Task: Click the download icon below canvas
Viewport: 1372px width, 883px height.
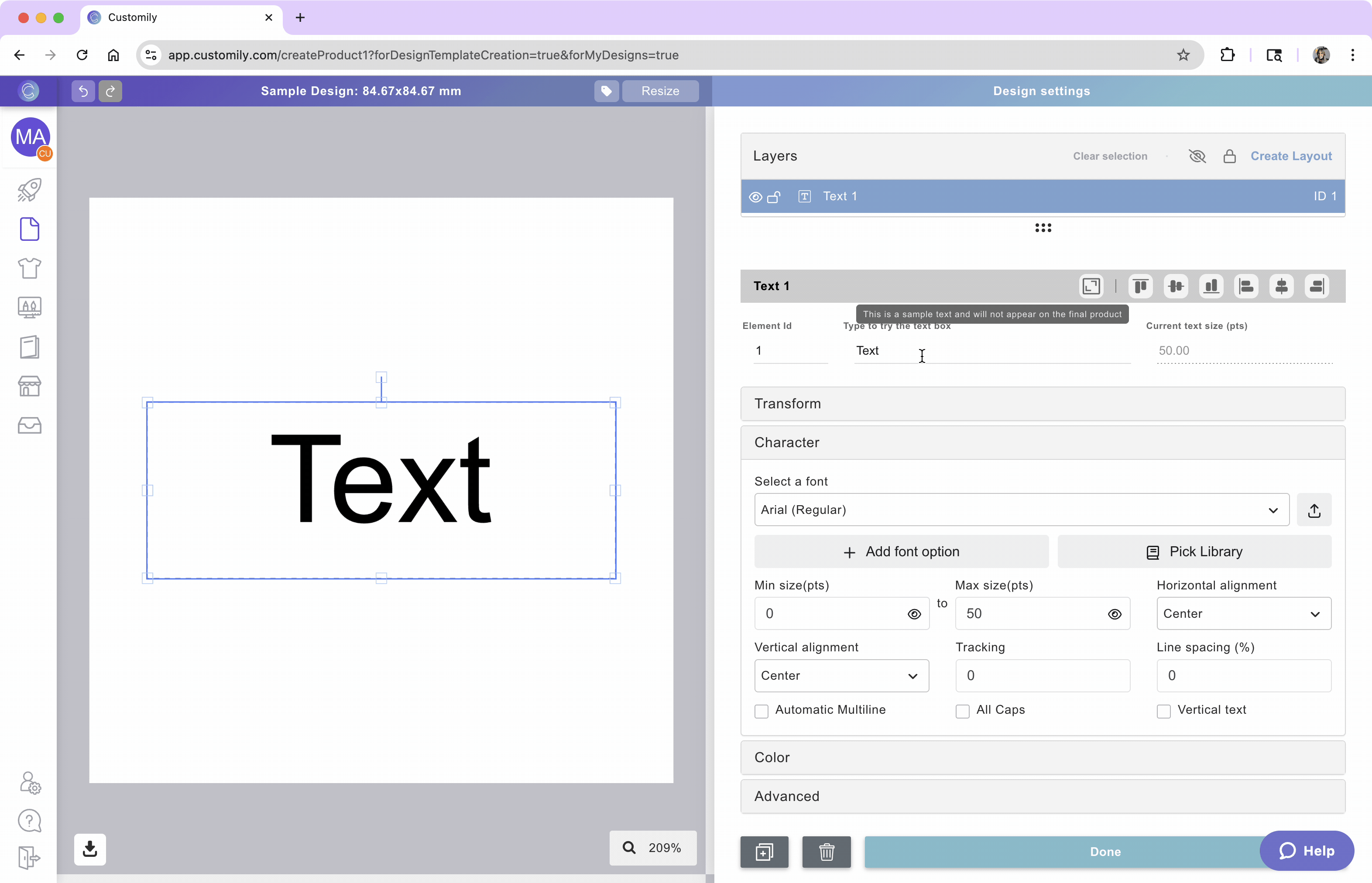Action: (90, 849)
